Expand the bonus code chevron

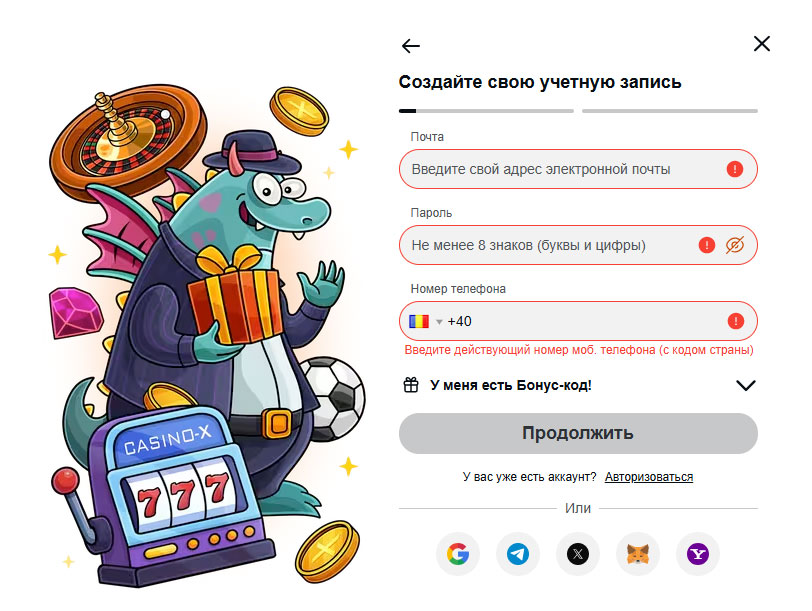(745, 385)
